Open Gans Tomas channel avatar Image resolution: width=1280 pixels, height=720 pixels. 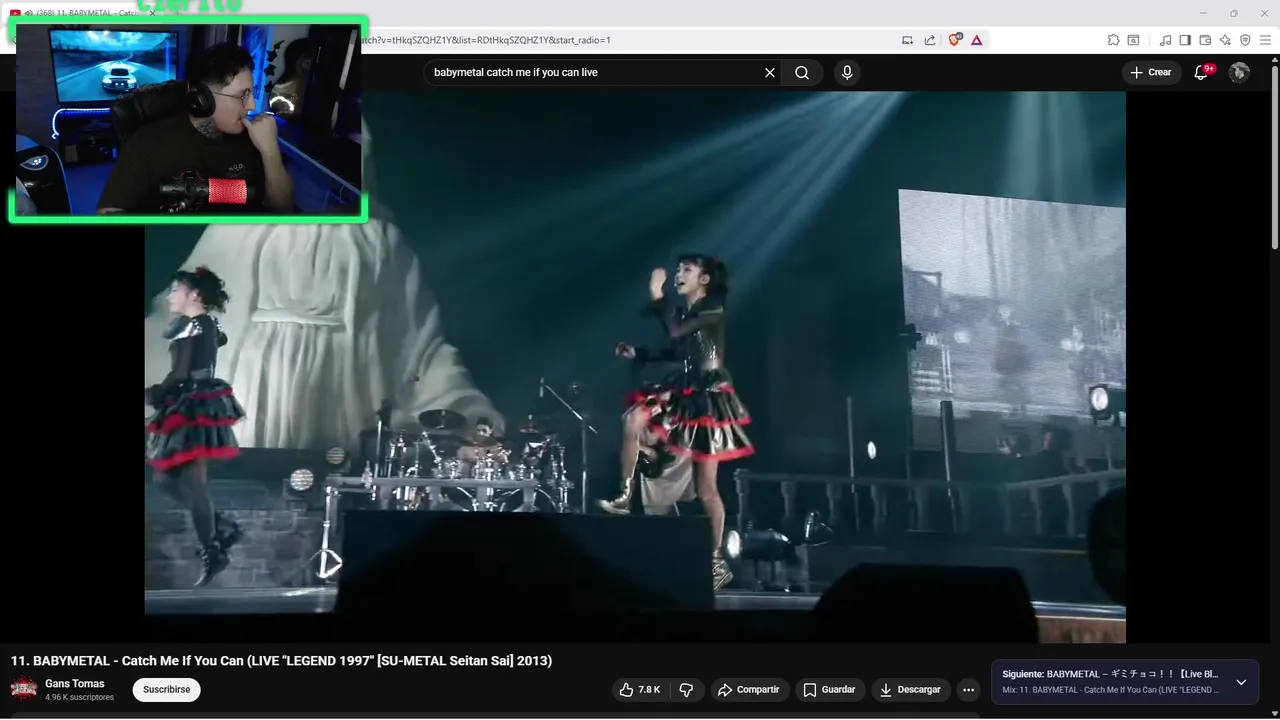(24, 689)
